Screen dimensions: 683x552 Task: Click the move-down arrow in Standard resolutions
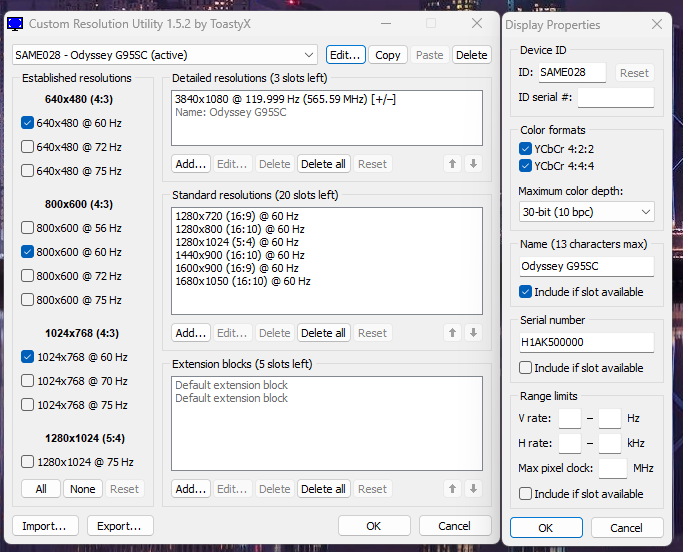coord(473,333)
